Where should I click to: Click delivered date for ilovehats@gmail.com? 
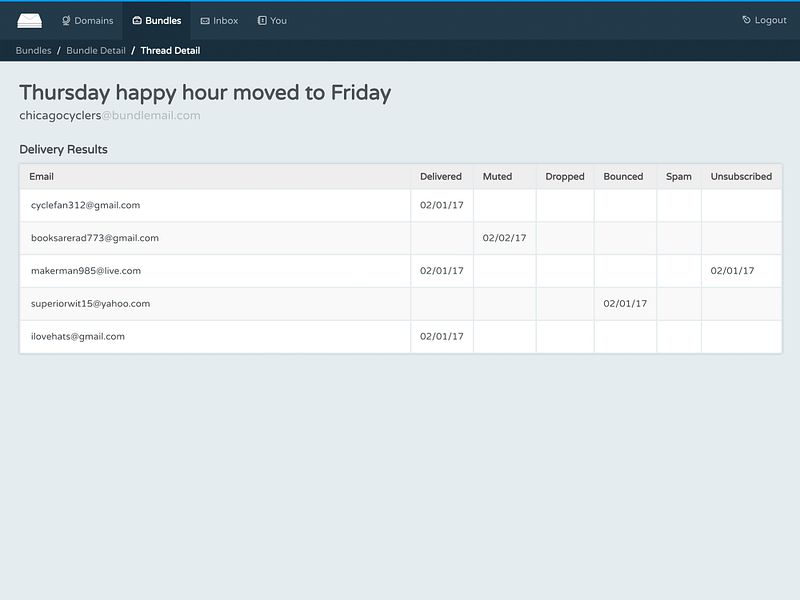(x=442, y=336)
